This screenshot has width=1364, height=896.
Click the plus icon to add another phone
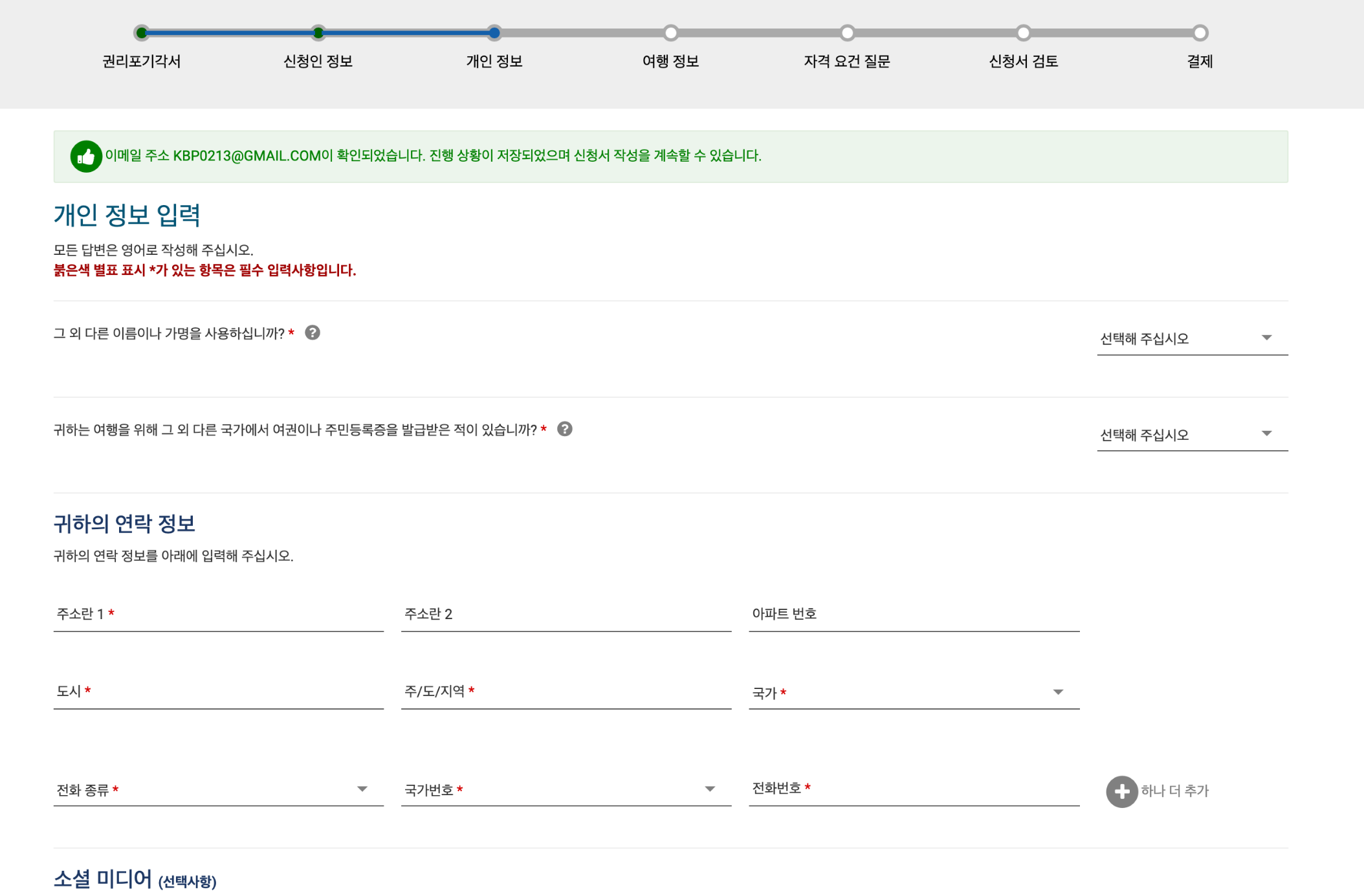point(1121,791)
